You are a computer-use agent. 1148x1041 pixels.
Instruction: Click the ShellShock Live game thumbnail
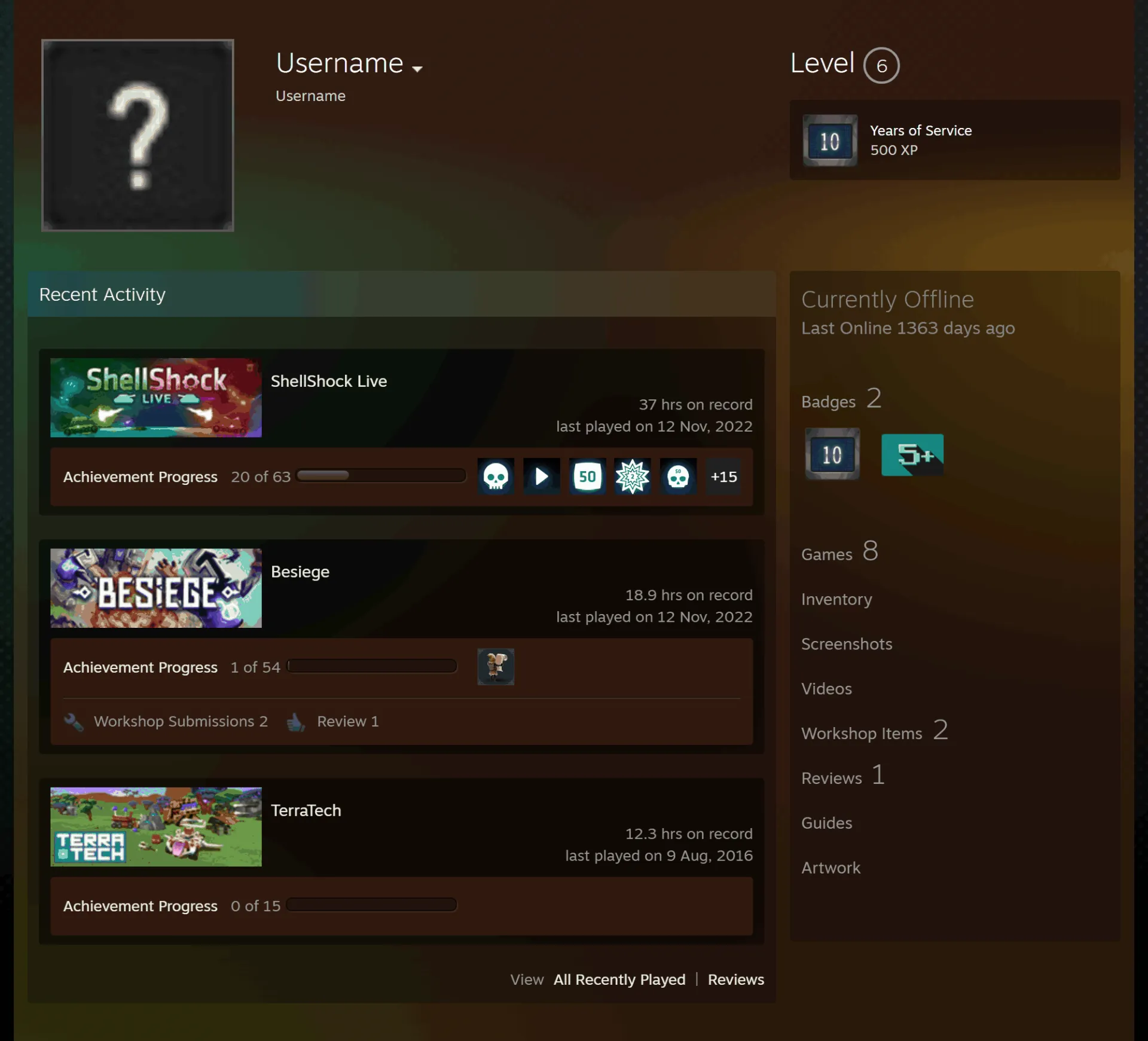[x=156, y=398]
